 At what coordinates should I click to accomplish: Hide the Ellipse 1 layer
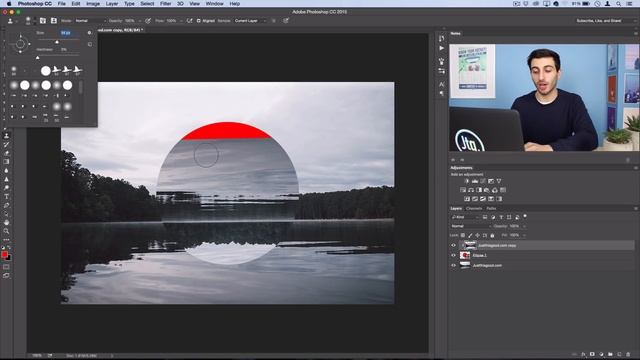453,255
